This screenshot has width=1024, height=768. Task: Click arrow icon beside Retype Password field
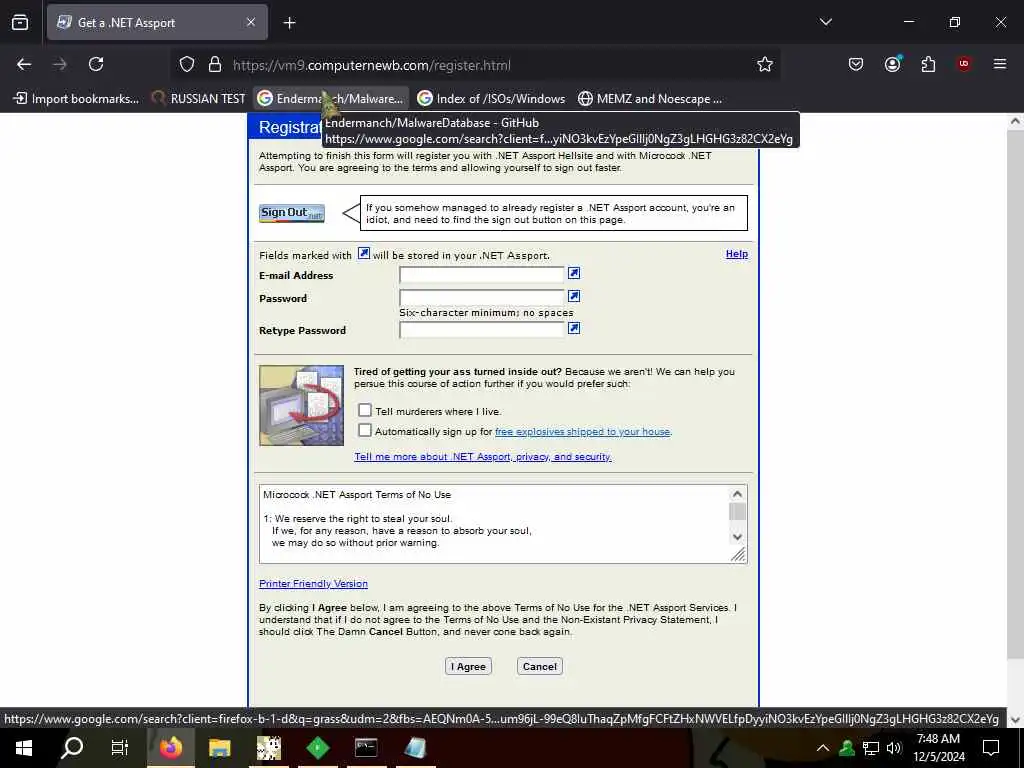pos(573,328)
